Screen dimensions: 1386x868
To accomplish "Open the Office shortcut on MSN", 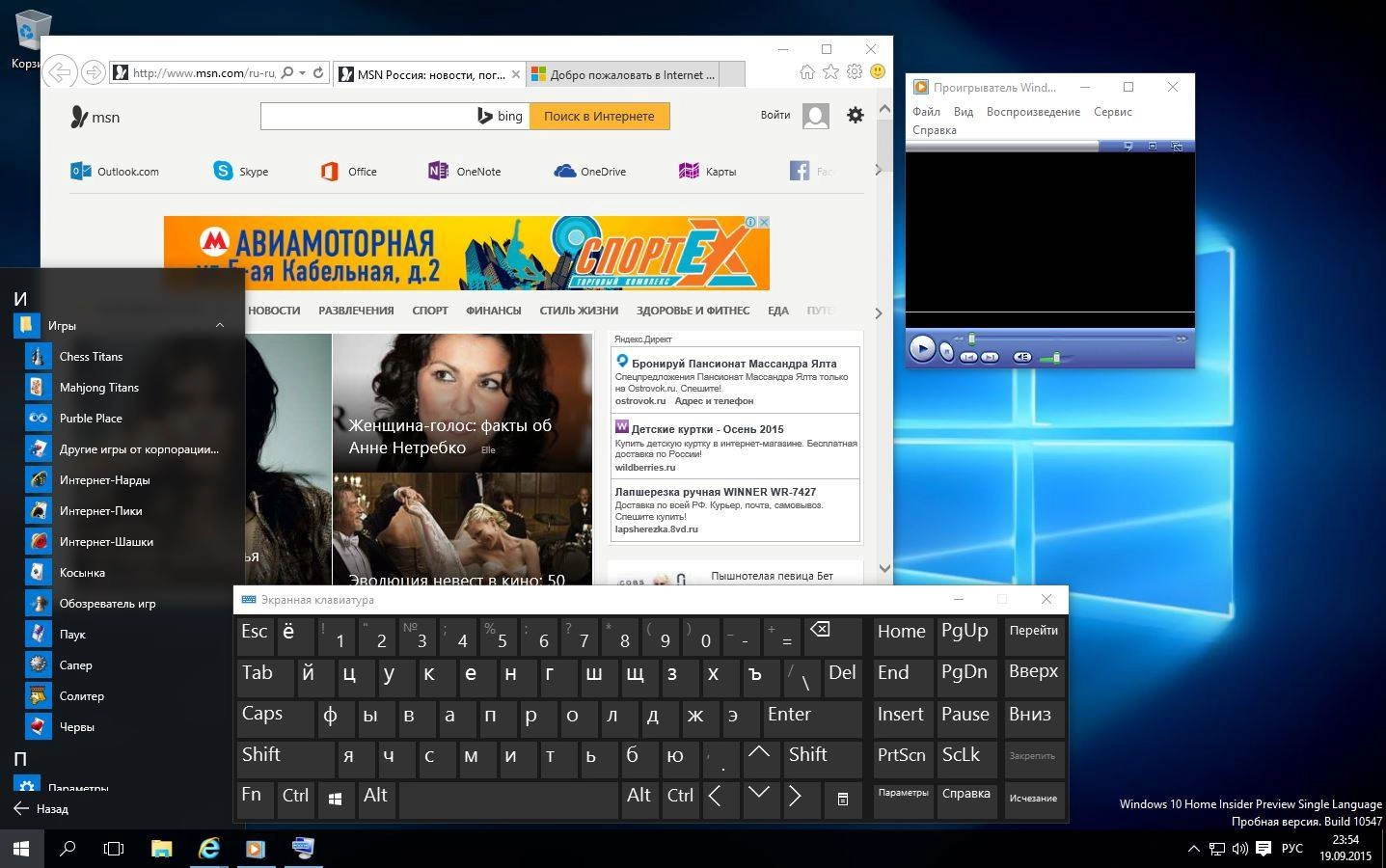I will tap(348, 171).
